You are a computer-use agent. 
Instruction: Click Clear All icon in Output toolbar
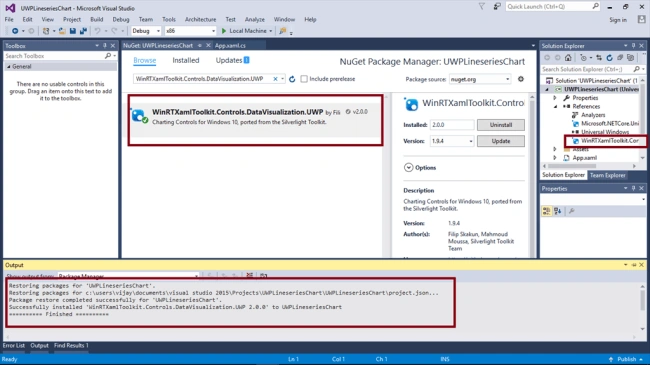click(x=250, y=275)
